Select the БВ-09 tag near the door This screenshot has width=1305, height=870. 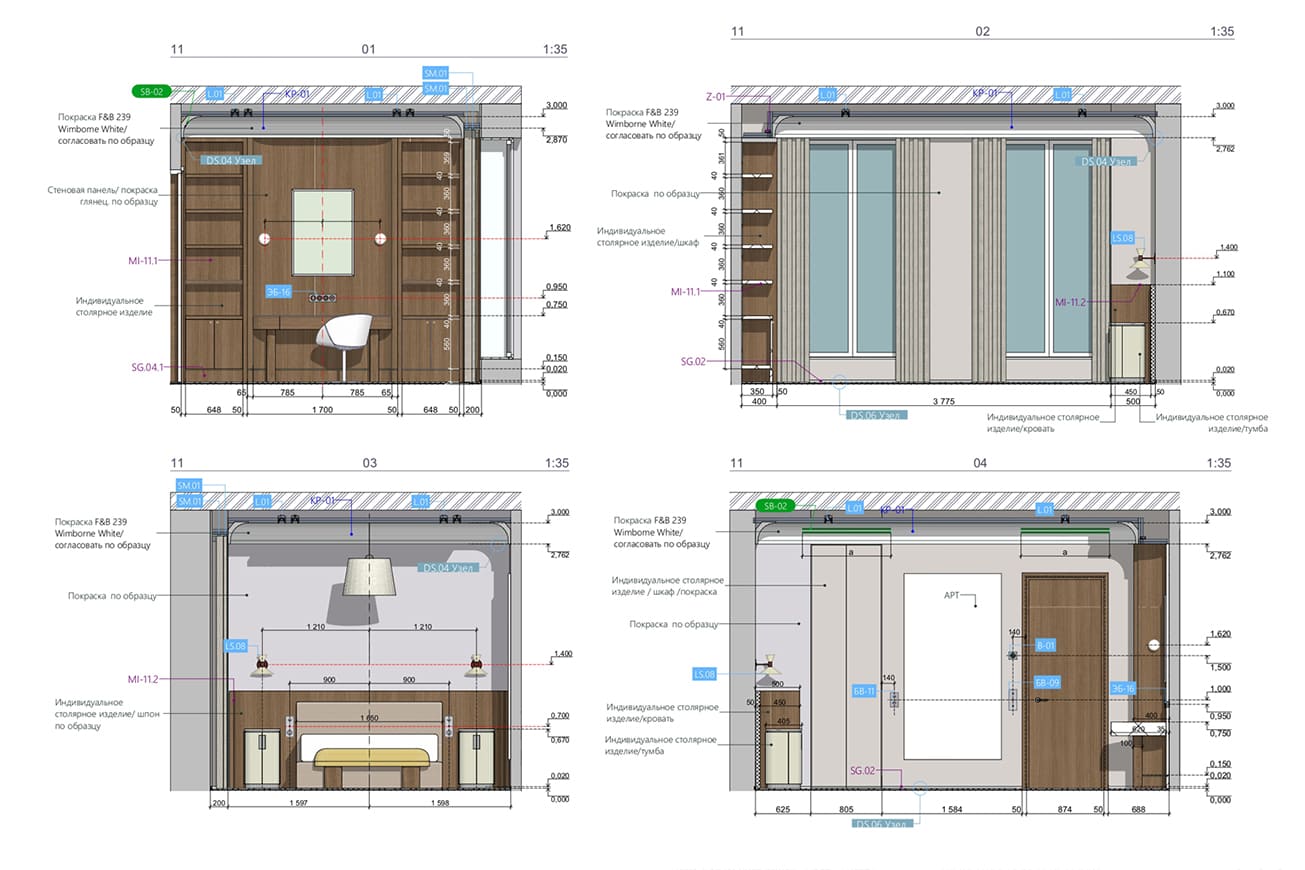(x=1046, y=683)
